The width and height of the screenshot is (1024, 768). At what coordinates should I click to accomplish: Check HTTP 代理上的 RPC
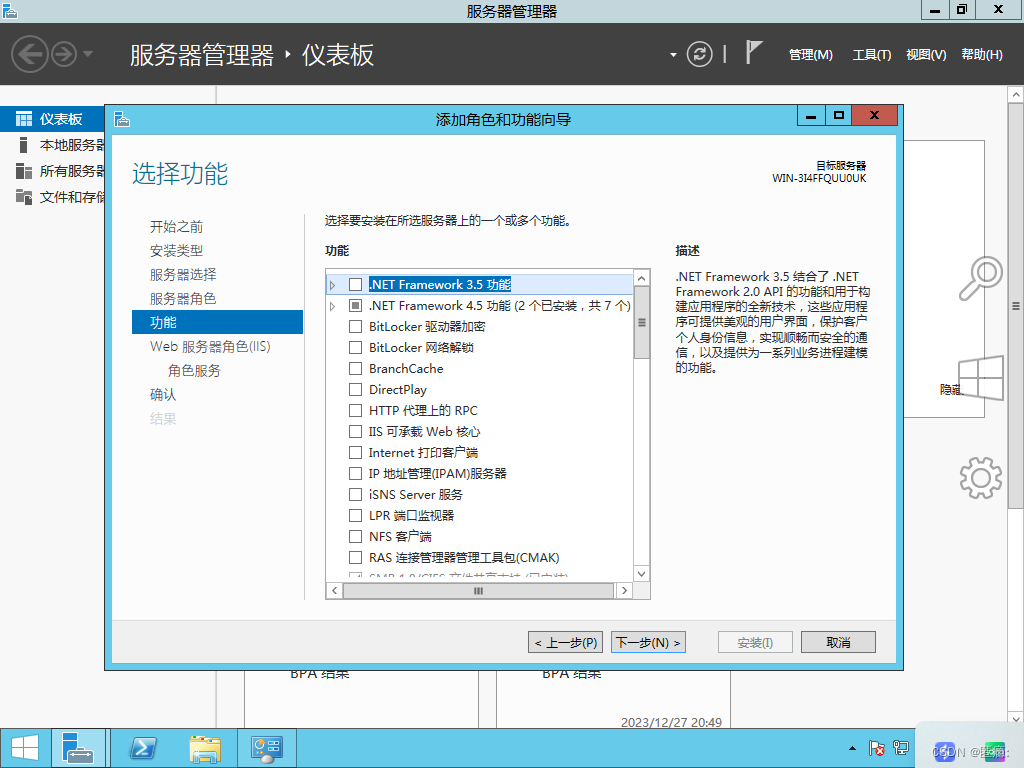click(x=355, y=411)
